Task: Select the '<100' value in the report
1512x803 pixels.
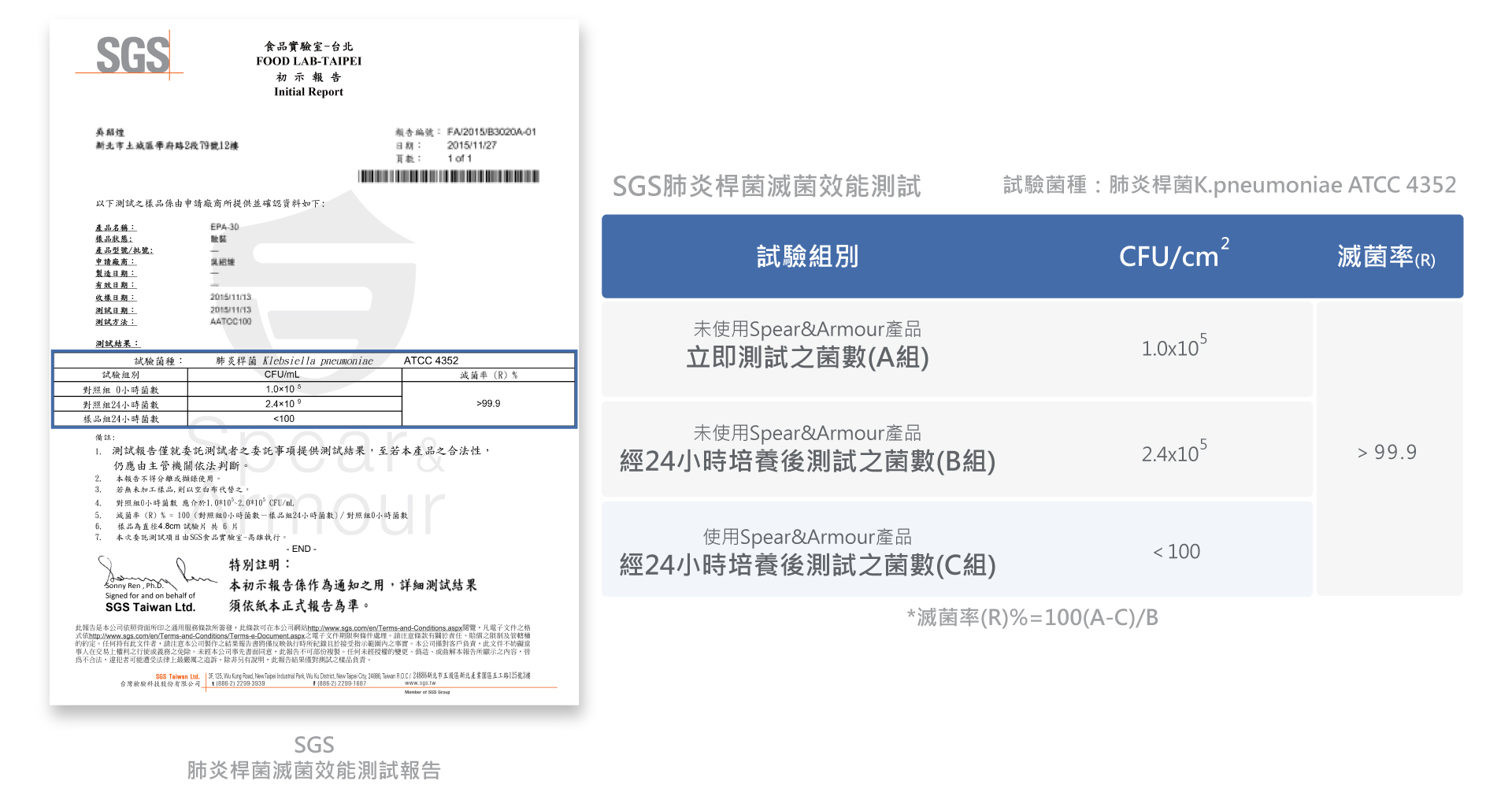Action: [283, 419]
